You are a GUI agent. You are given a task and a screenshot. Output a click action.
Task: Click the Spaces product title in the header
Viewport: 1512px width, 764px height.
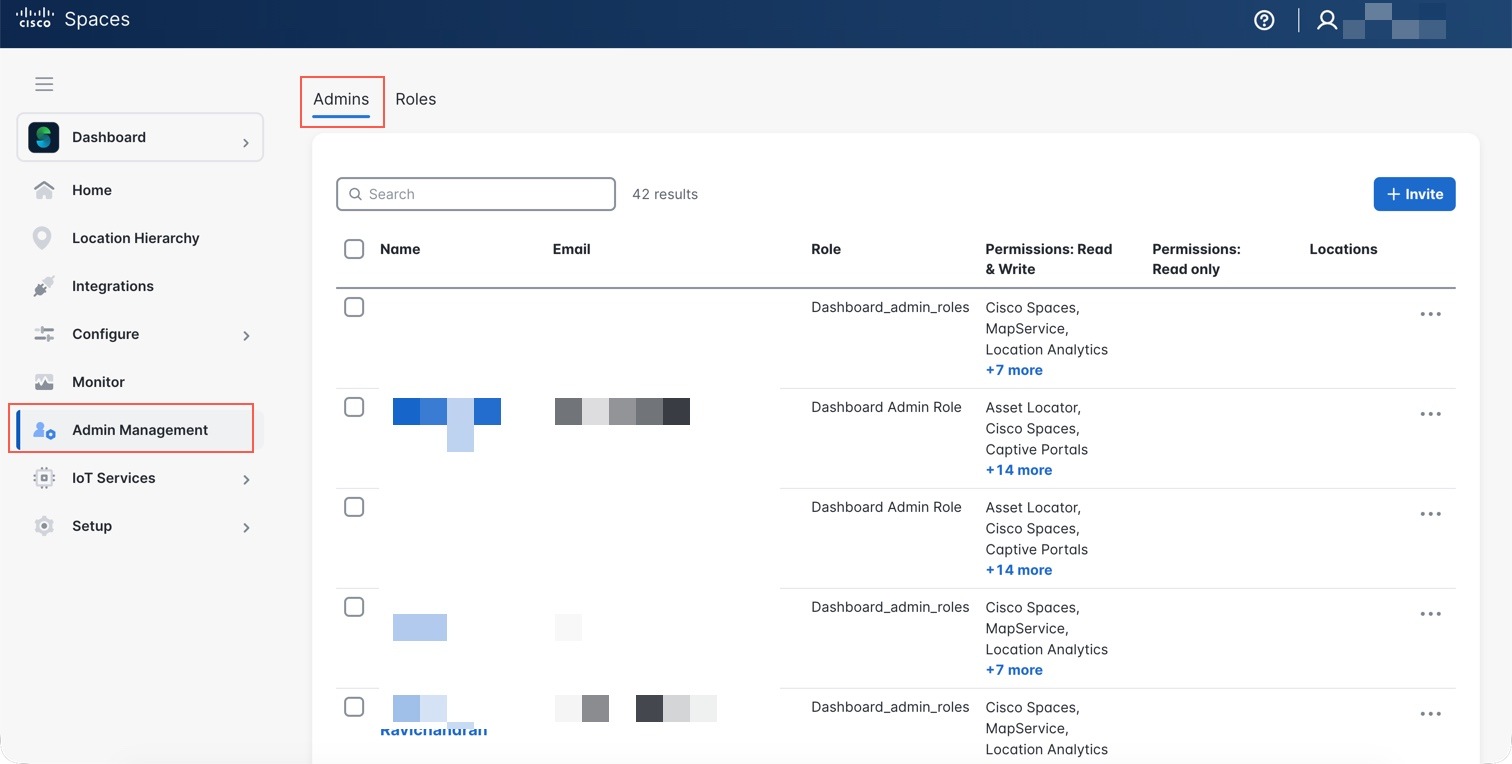(x=97, y=19)
